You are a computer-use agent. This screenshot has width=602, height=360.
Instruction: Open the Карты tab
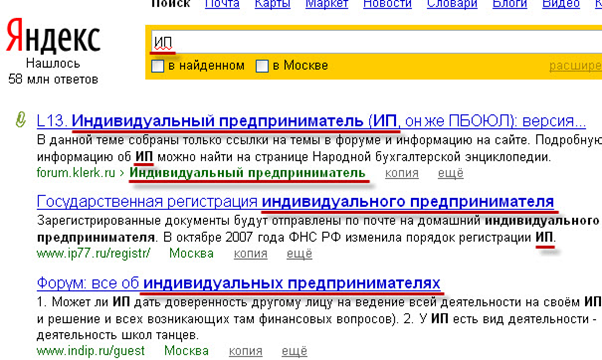coord(273,4)
